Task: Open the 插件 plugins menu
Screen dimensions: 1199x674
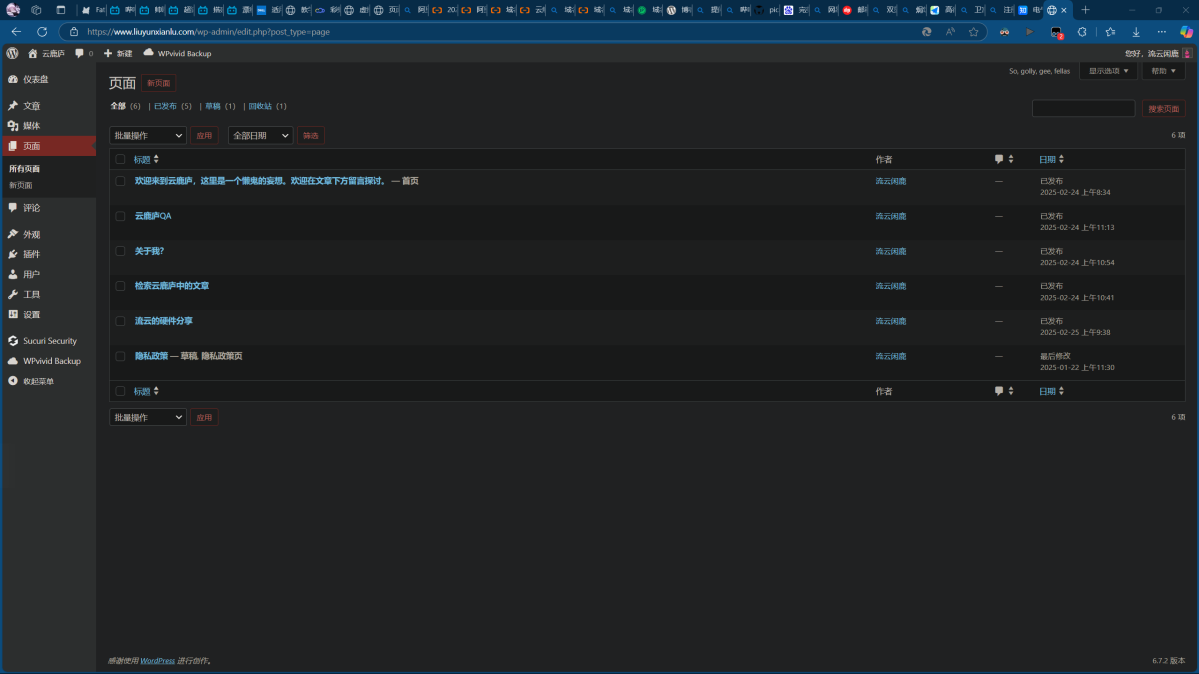Action: click(x=31, y=254)
